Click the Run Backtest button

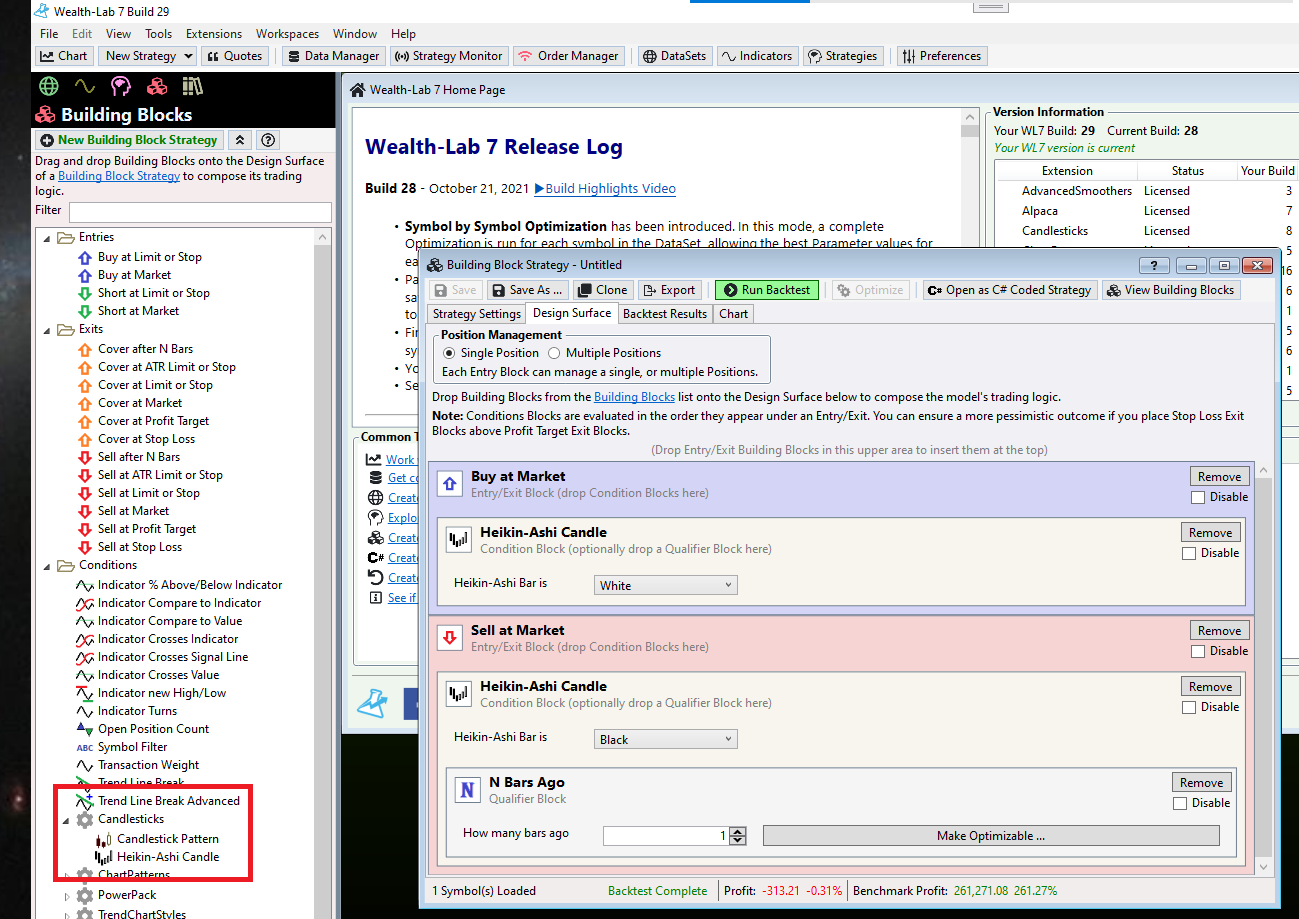[767, 290]
